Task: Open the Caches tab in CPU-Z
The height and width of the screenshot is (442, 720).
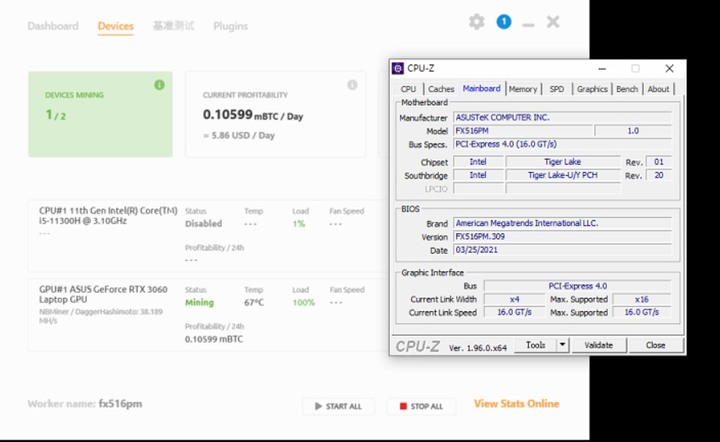Action: (x=441, y=89)
